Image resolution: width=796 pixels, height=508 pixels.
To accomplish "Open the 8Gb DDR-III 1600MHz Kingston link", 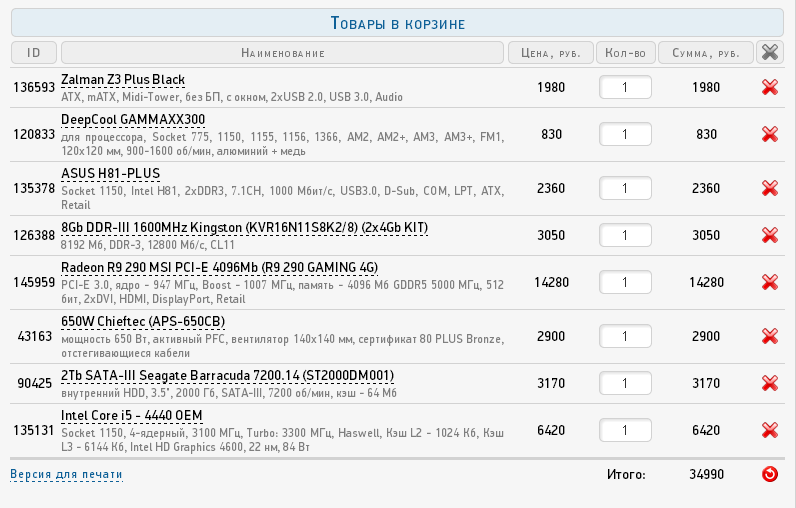I will tap(244, 228).
